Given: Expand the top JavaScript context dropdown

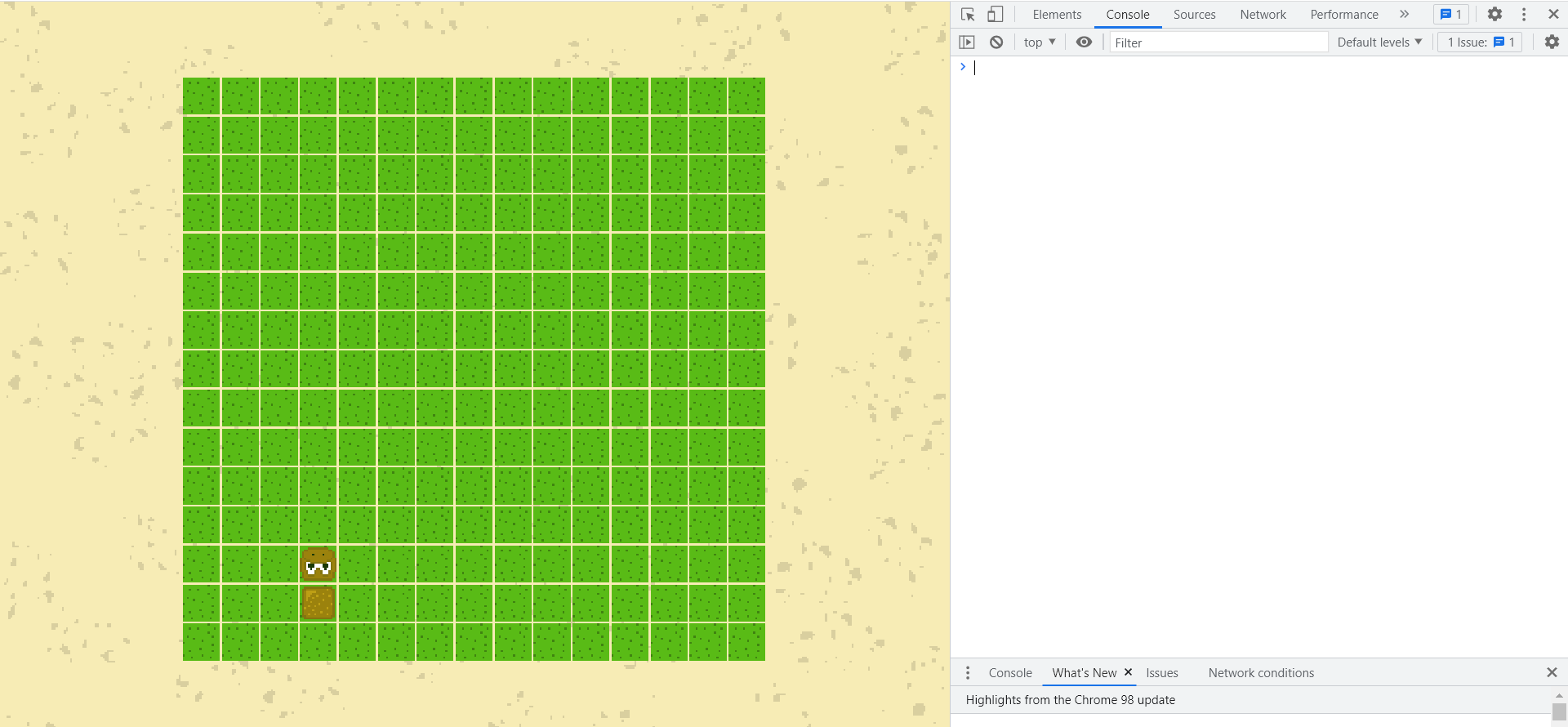Looking at the screenshot, I should [1040, 42].
